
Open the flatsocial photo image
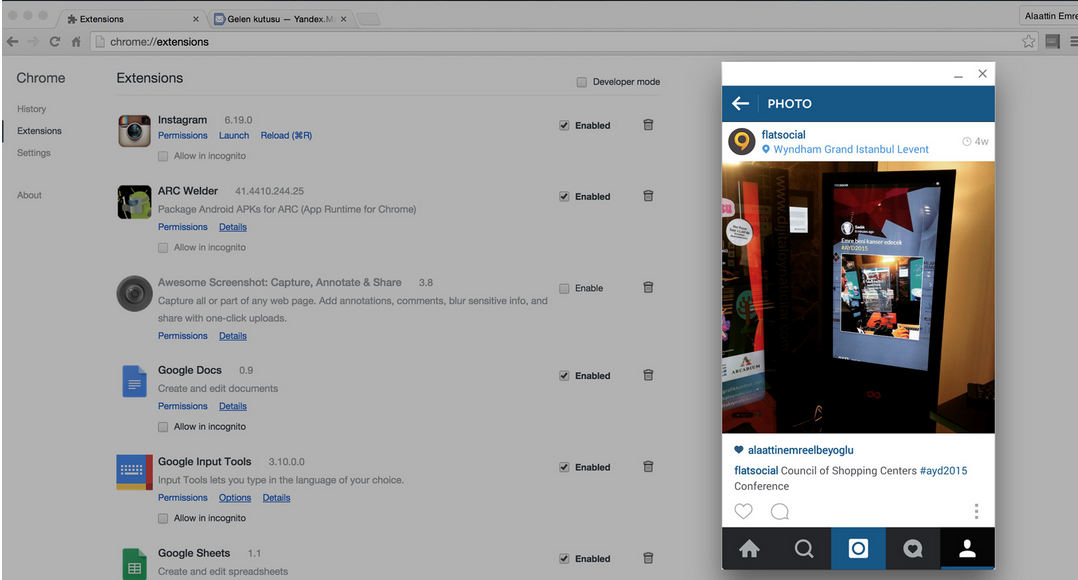coord(858,298)
